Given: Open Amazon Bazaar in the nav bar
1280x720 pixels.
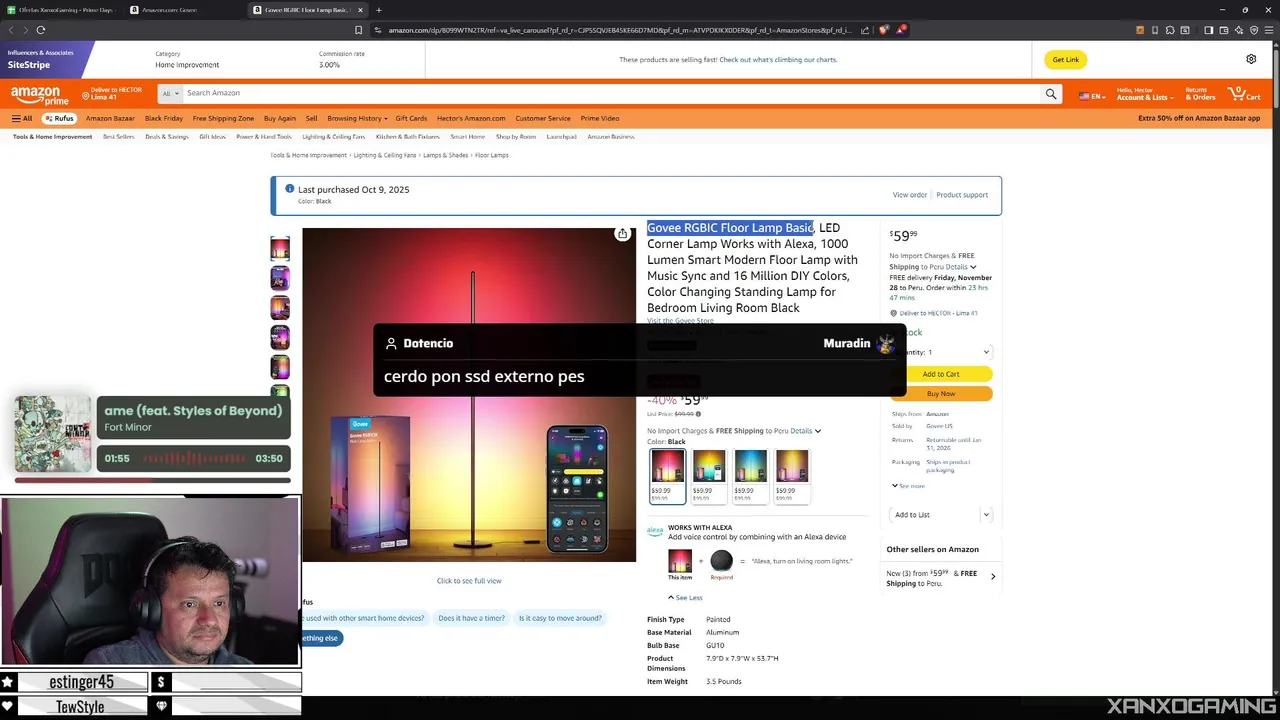Looking at the screenshot, I should tap(110, 118).
